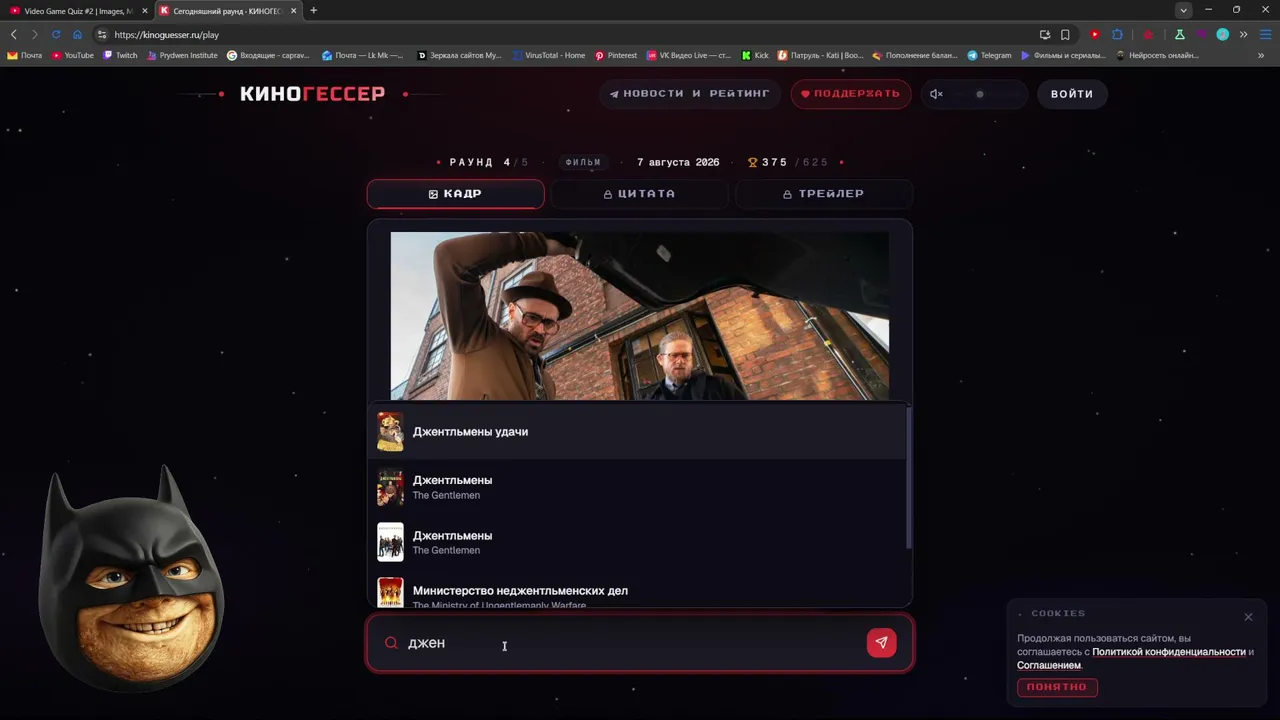The height and width of the screenshot is (720, 1280).
Task: Submit the guess with the red send button
Action: pyautogui.click(x=881, y=643)
